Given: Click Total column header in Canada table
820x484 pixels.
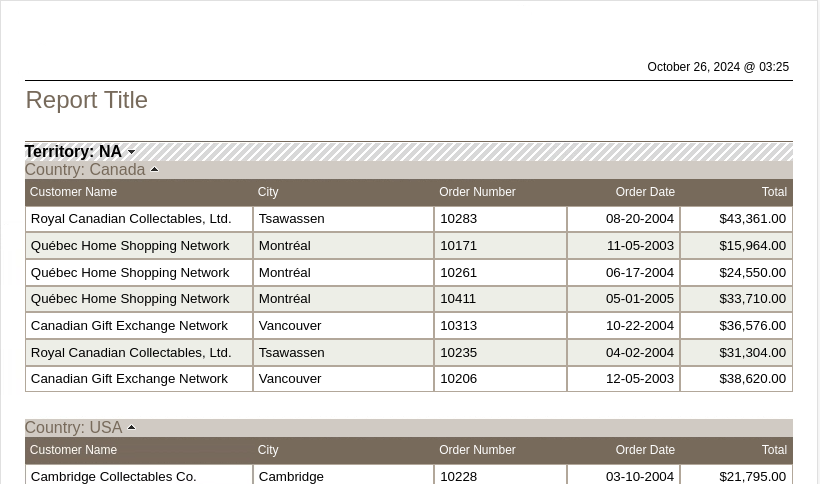Looking at the screenshot, I should [x=774, y=192].
